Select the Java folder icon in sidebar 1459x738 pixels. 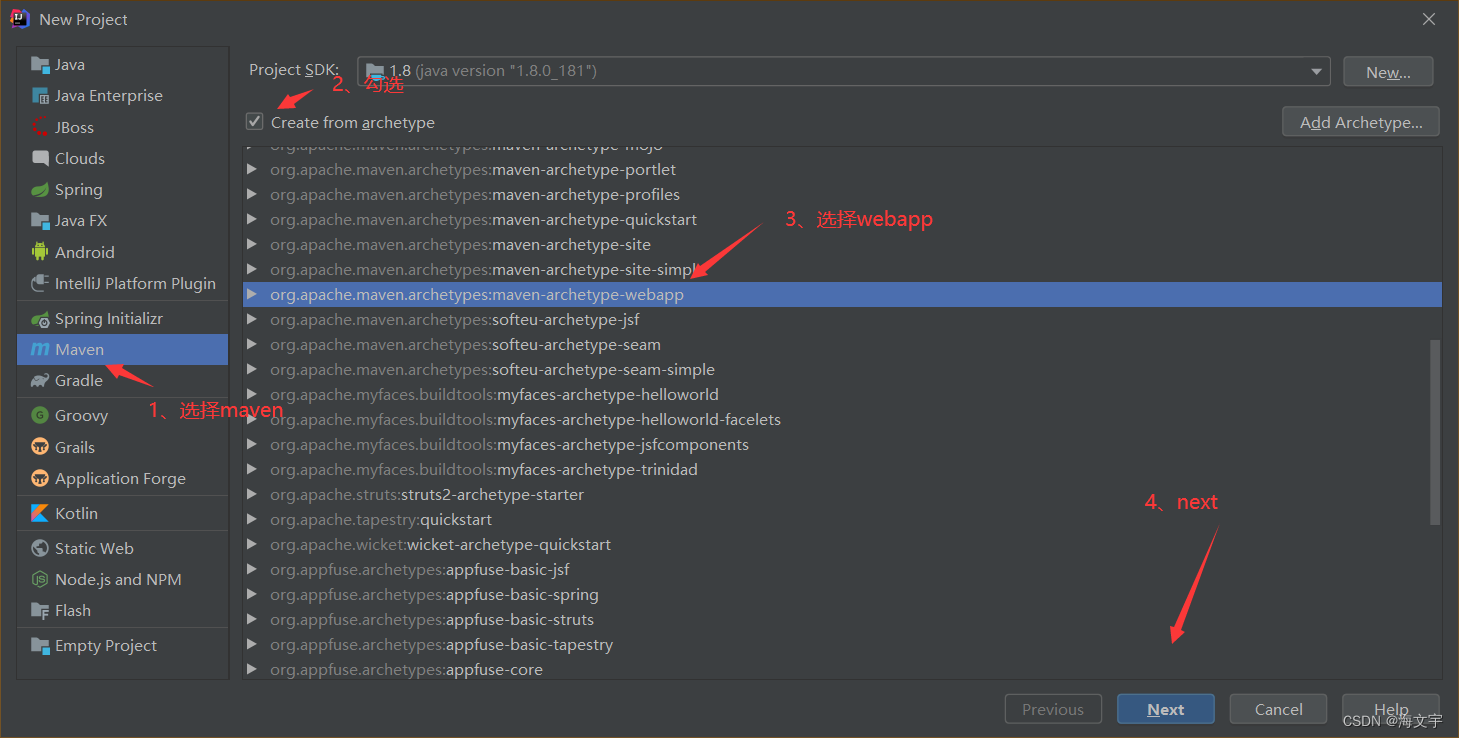40,65
